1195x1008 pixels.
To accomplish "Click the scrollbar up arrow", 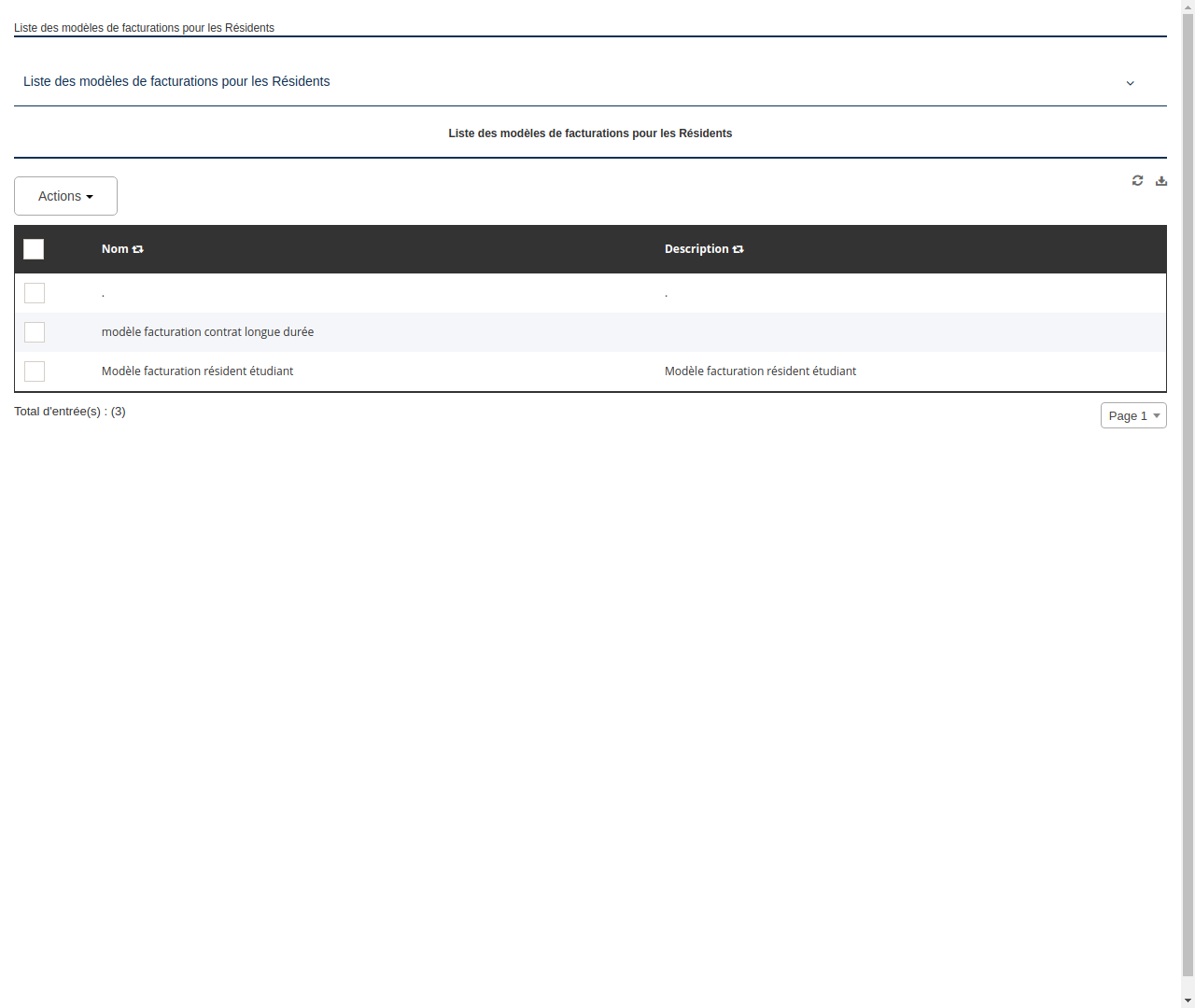I will tap(1188, 7).
